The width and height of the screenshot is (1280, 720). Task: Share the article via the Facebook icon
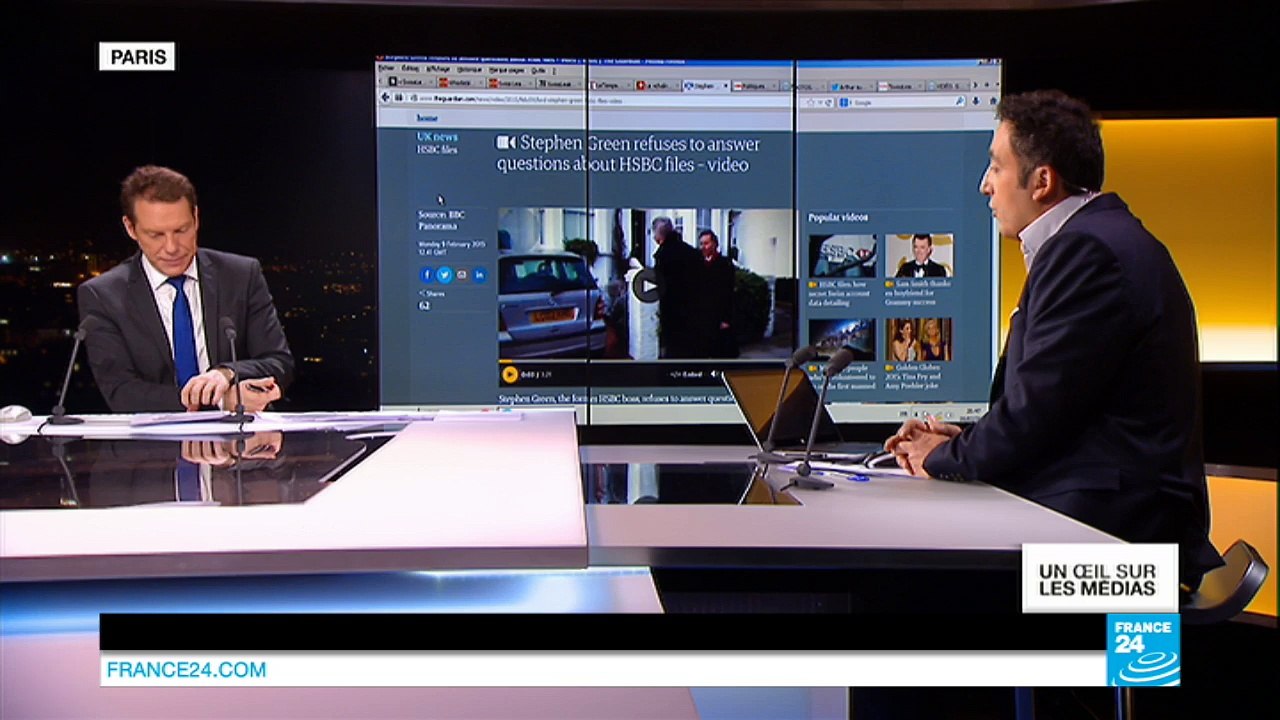pyautogui.click(x=427, y=274)
